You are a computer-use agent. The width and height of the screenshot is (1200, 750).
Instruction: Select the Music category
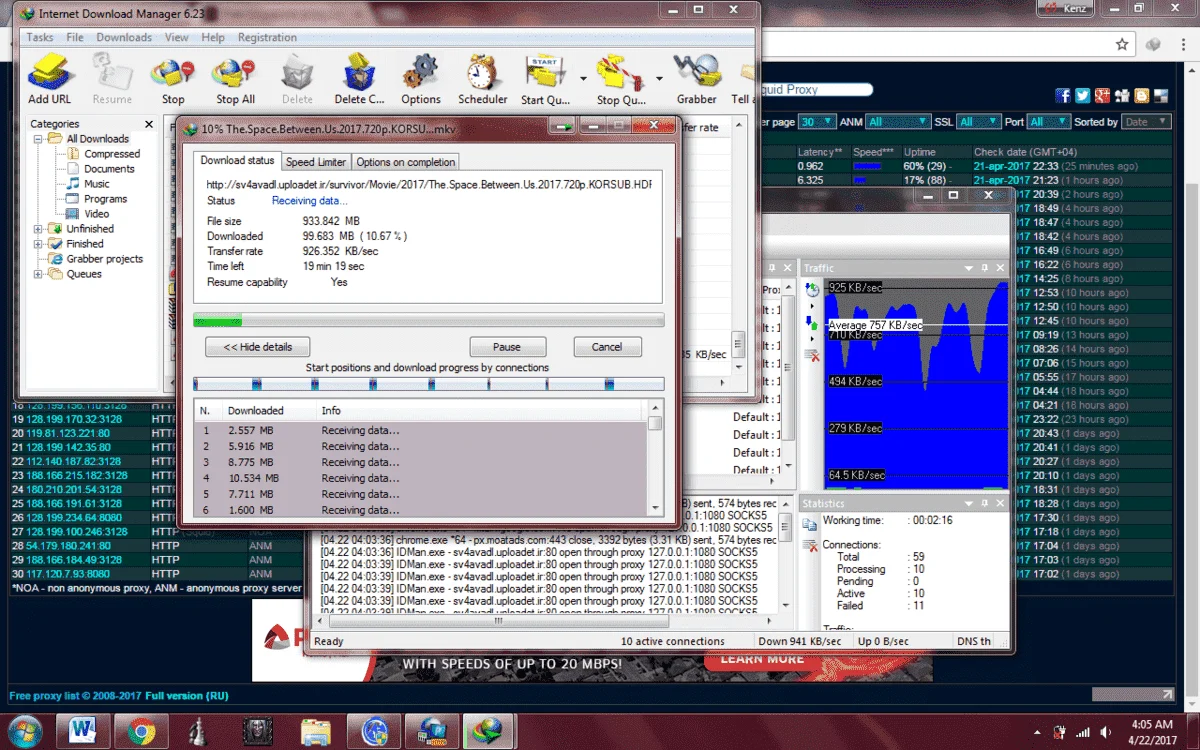pos(97,184)
